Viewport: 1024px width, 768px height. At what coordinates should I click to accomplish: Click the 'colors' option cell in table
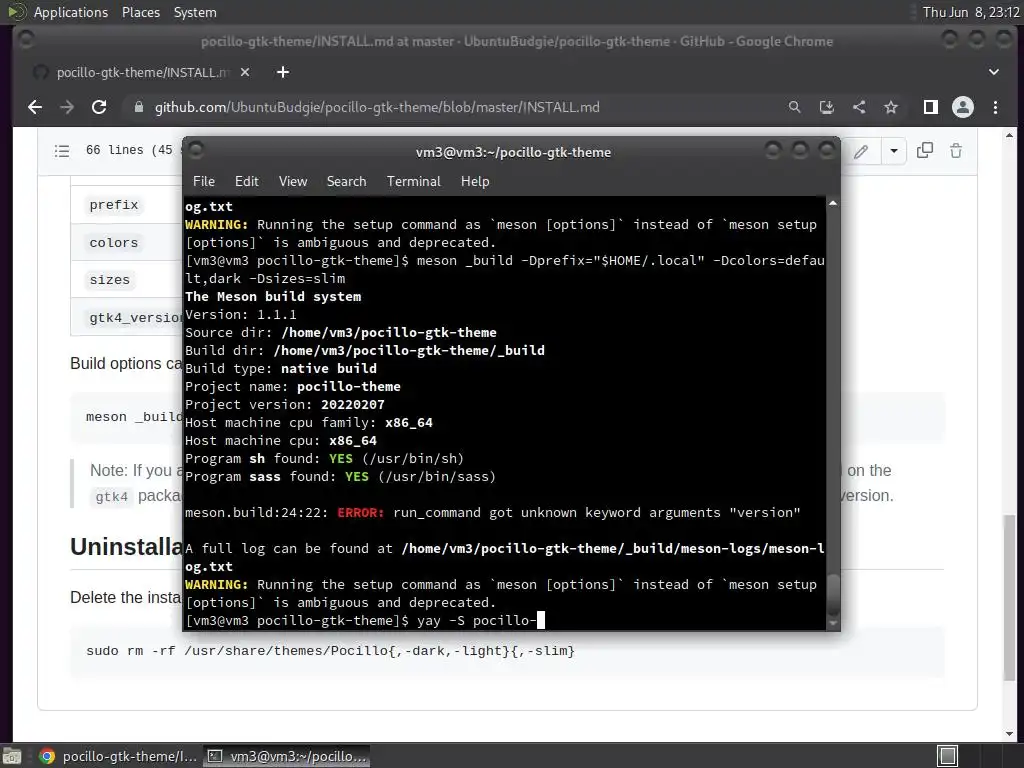point(114,243)
